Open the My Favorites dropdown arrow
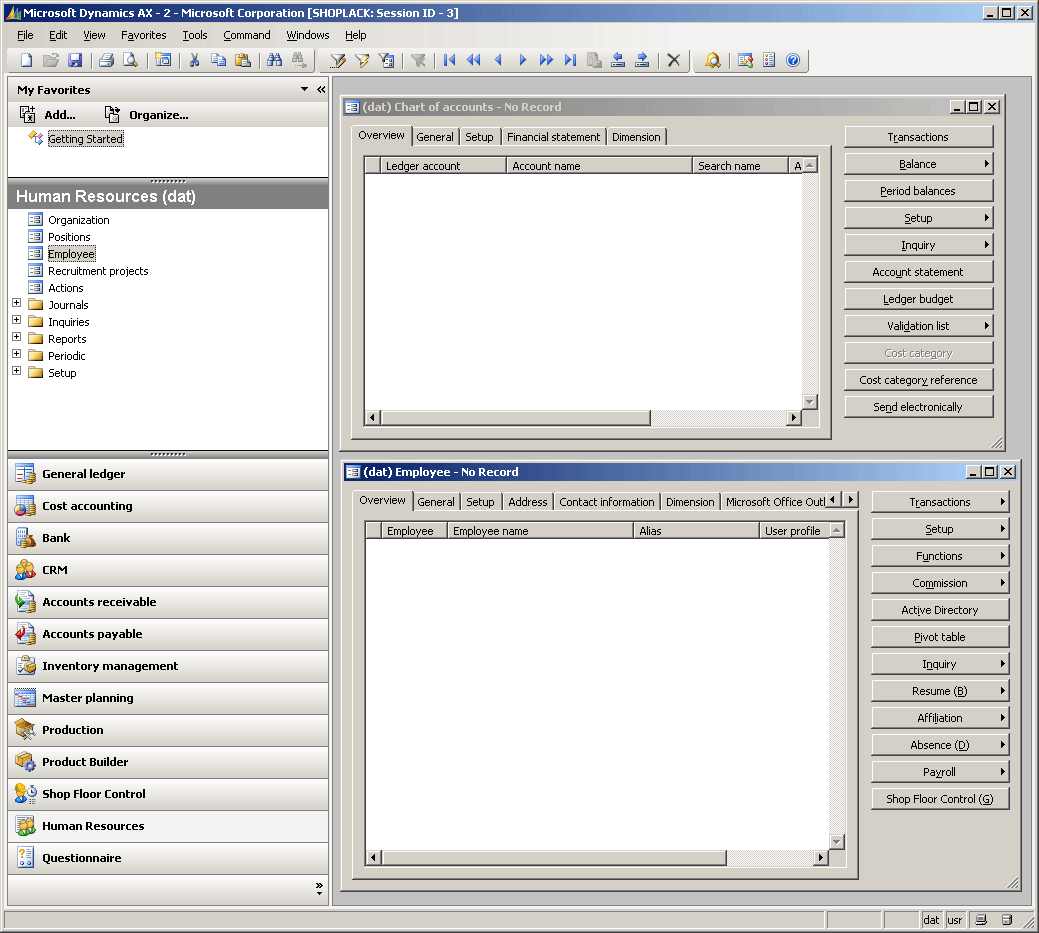 304,89
